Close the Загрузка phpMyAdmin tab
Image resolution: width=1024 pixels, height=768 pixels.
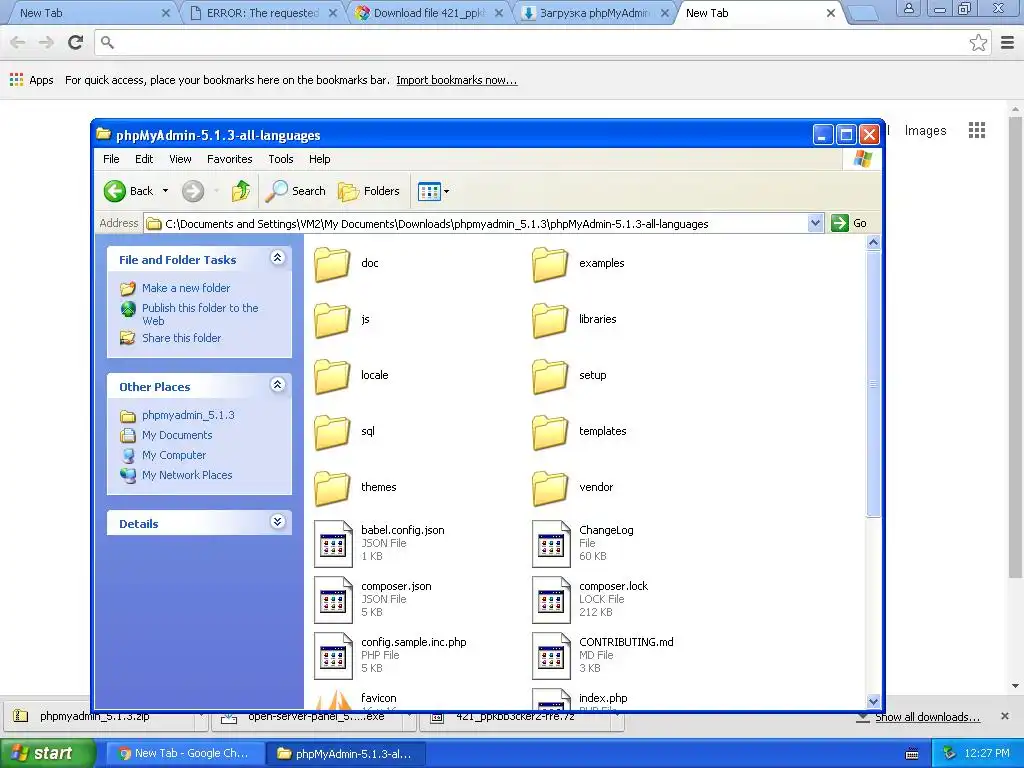665,13
